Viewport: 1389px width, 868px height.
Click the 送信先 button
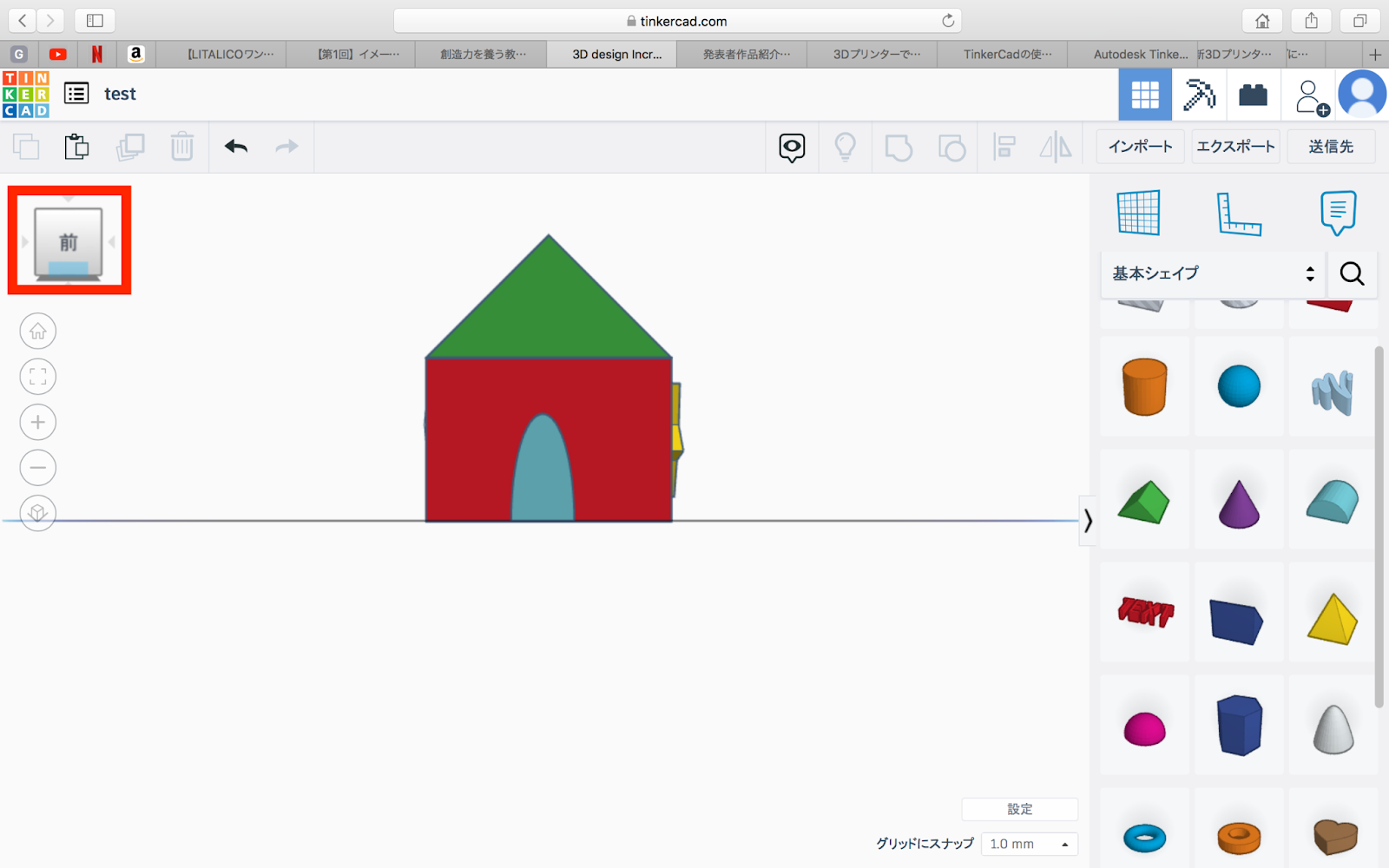coord(1331,147)
